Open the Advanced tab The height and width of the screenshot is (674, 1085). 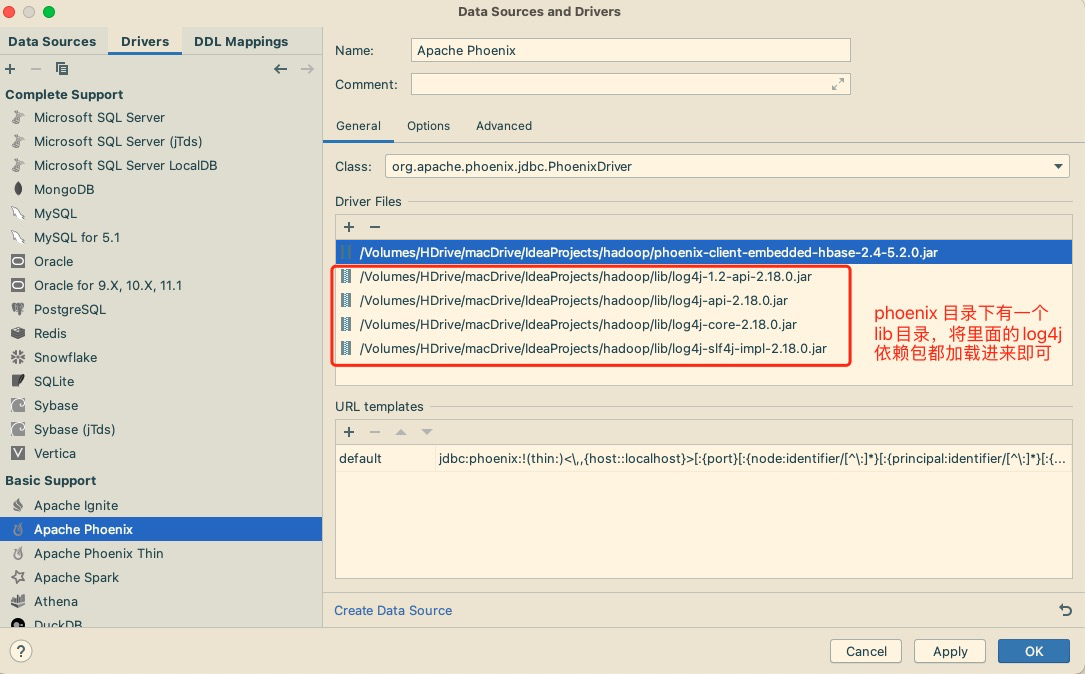coord(504,126)
